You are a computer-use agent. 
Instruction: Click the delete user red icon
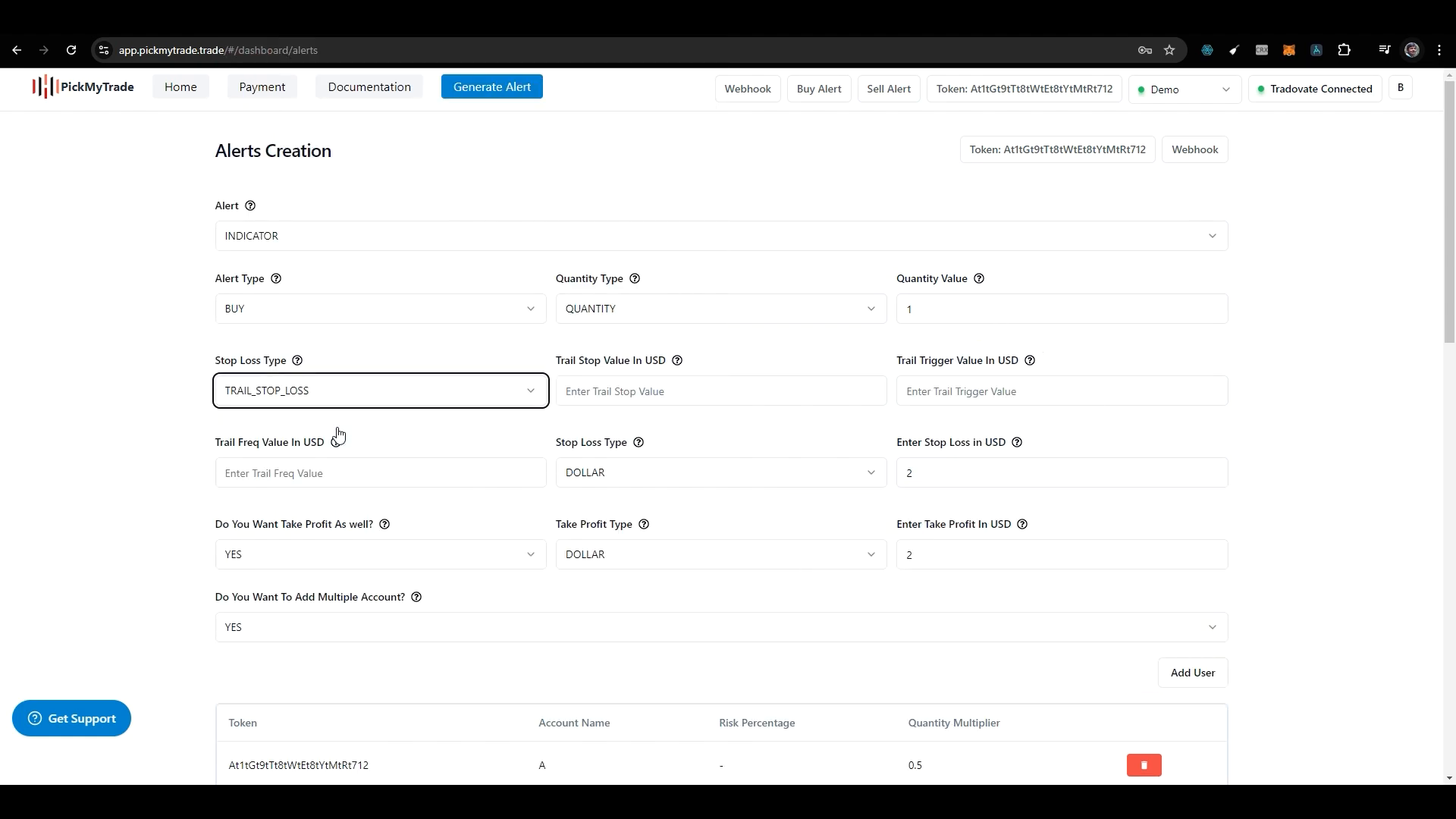(x=1144, y=765)
